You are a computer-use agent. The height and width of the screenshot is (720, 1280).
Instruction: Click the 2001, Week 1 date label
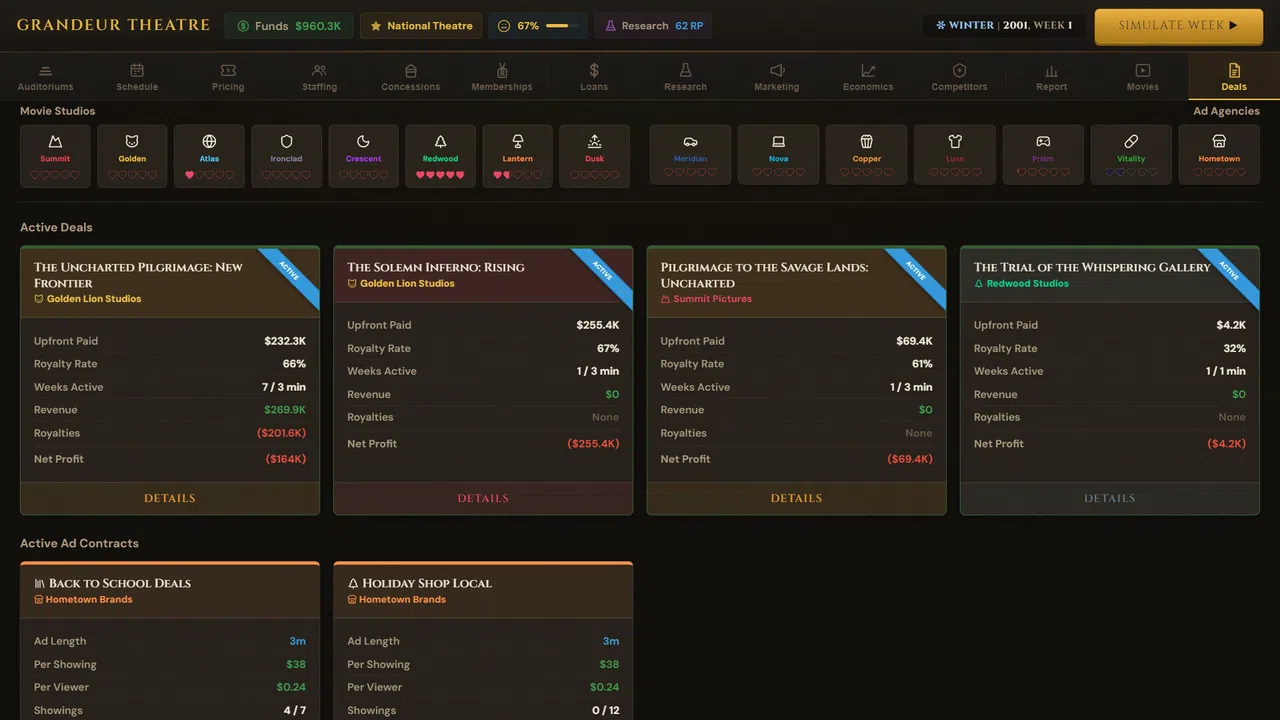tap(1037, 25)
